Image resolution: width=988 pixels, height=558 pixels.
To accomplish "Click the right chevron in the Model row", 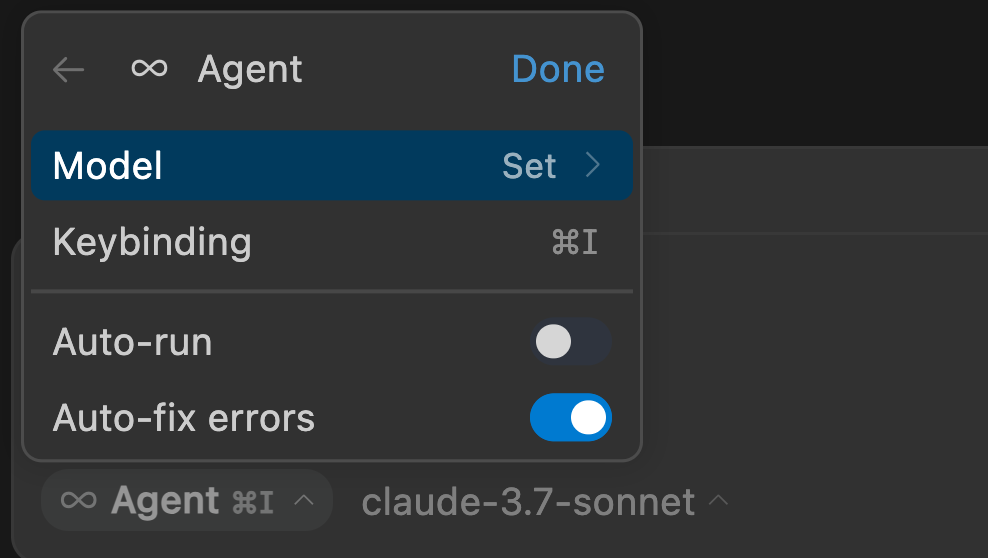I will click(x=593, y=165).
